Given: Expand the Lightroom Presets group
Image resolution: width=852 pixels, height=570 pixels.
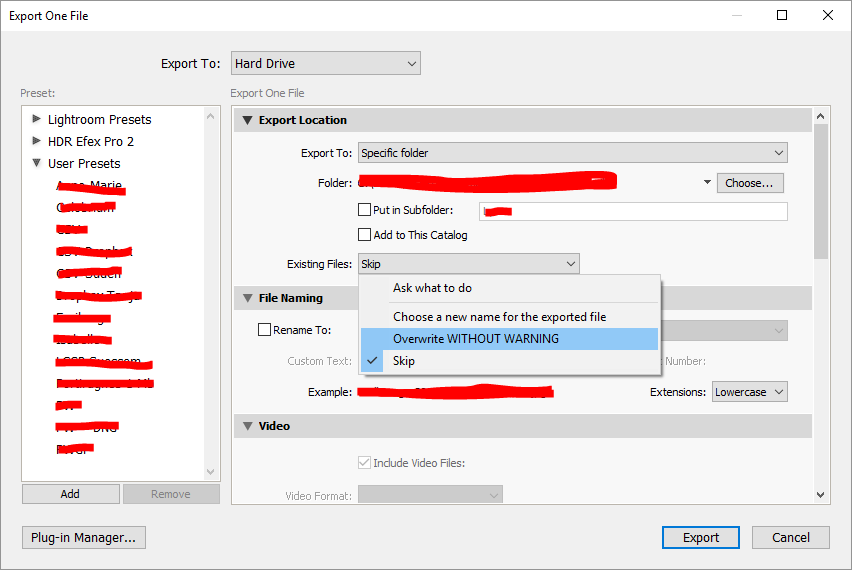Looking at the screenshot, I should pos(37,119).
